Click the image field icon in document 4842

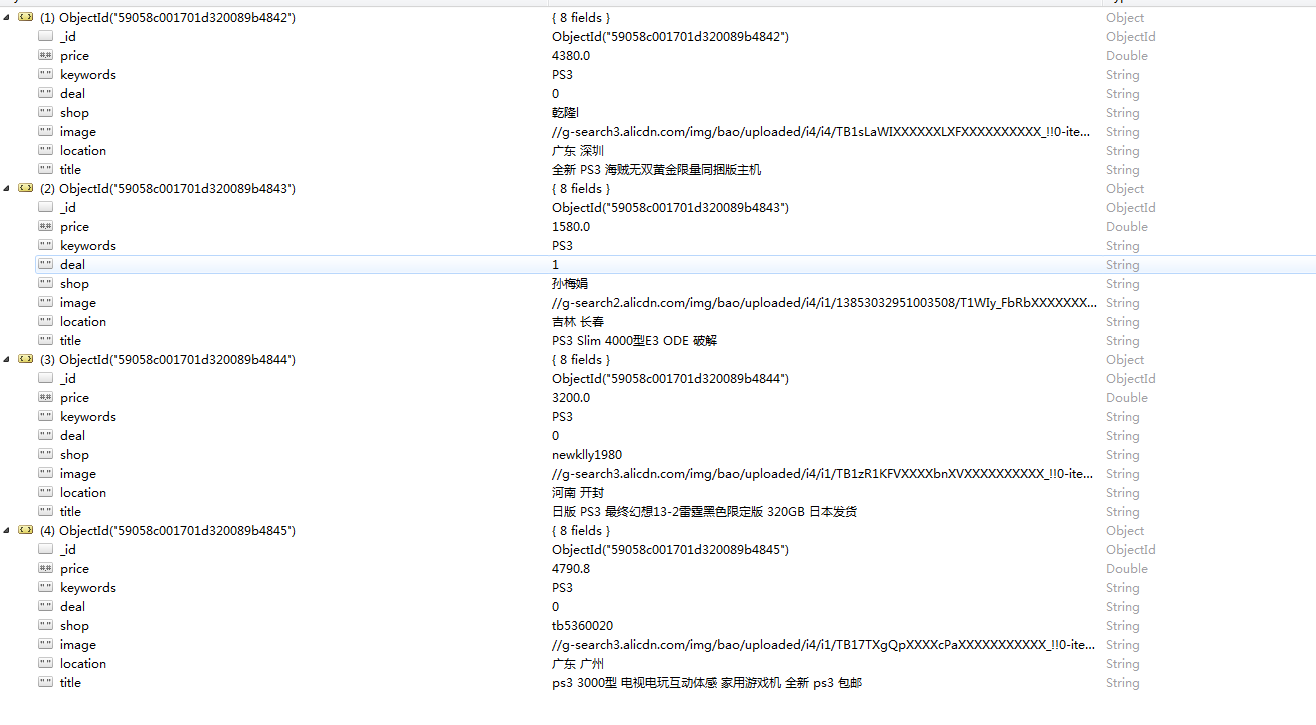pos(45,132)
